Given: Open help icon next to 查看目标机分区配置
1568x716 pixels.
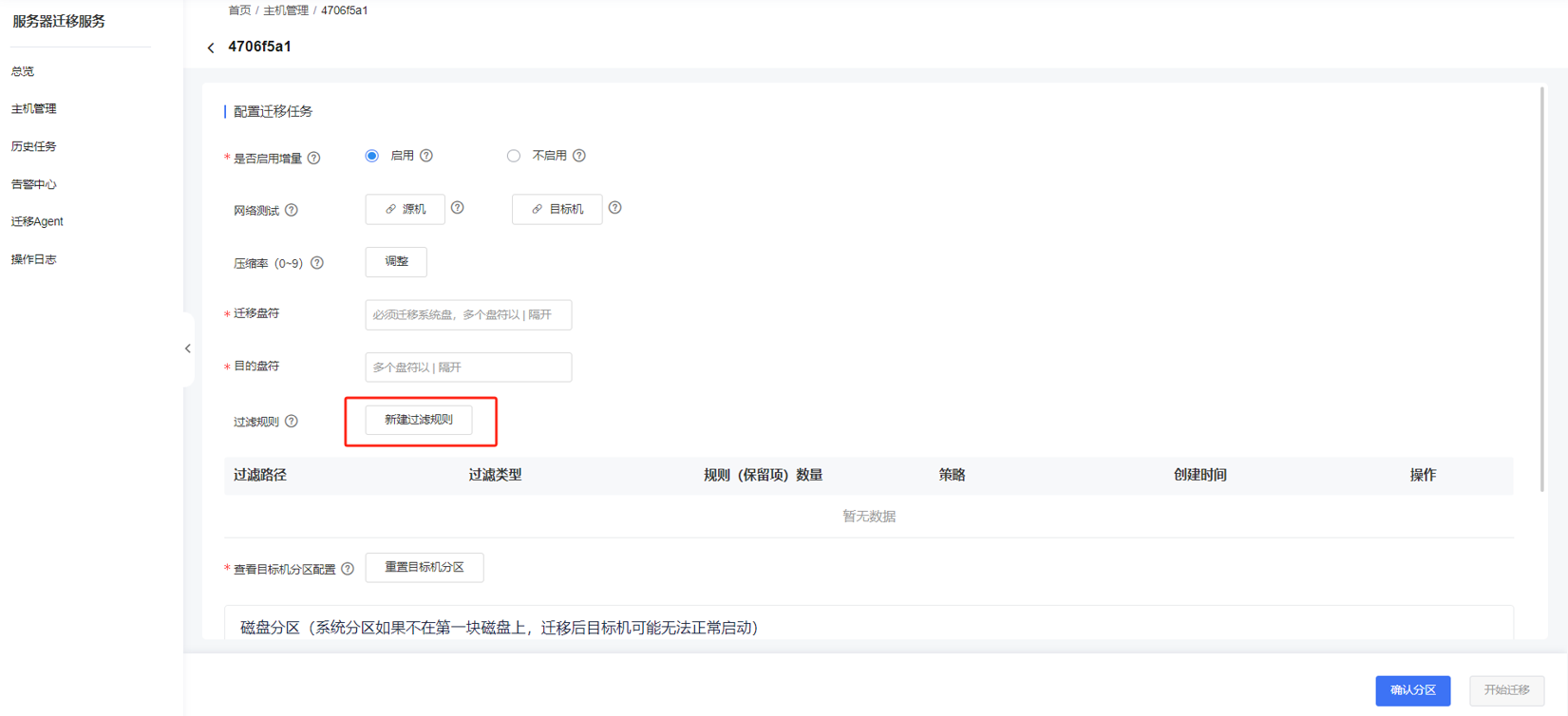Looking at the screenshot, I should 348,569.
